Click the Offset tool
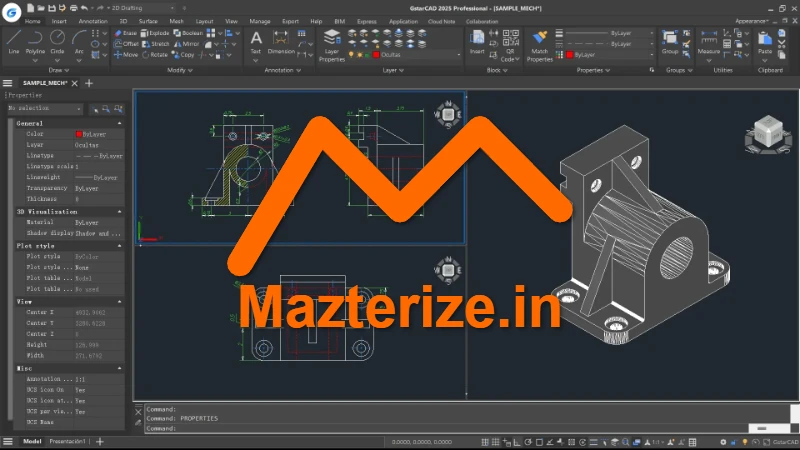This screenshot has height=450, width=800. [126, 44]
